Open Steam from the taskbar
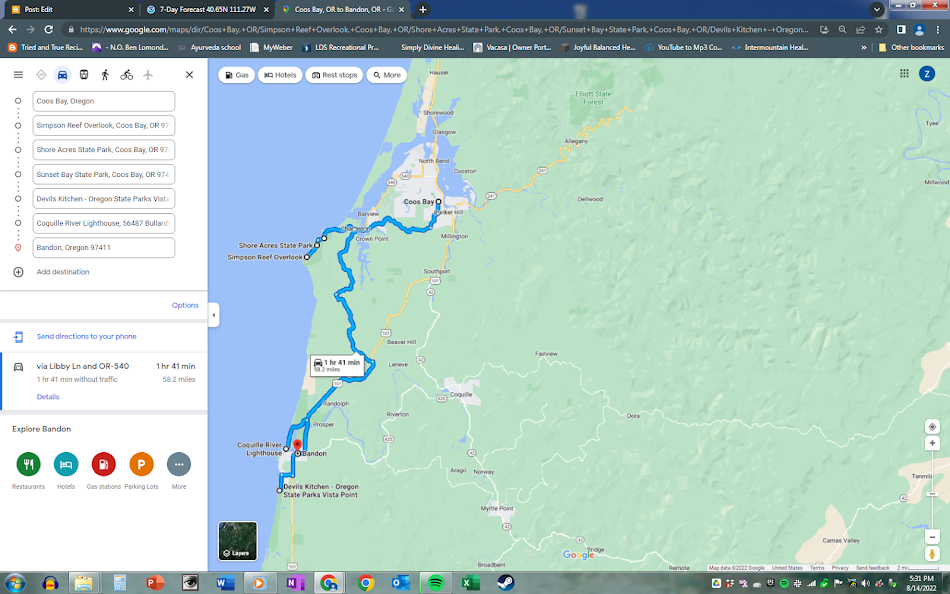 (505, 583)
